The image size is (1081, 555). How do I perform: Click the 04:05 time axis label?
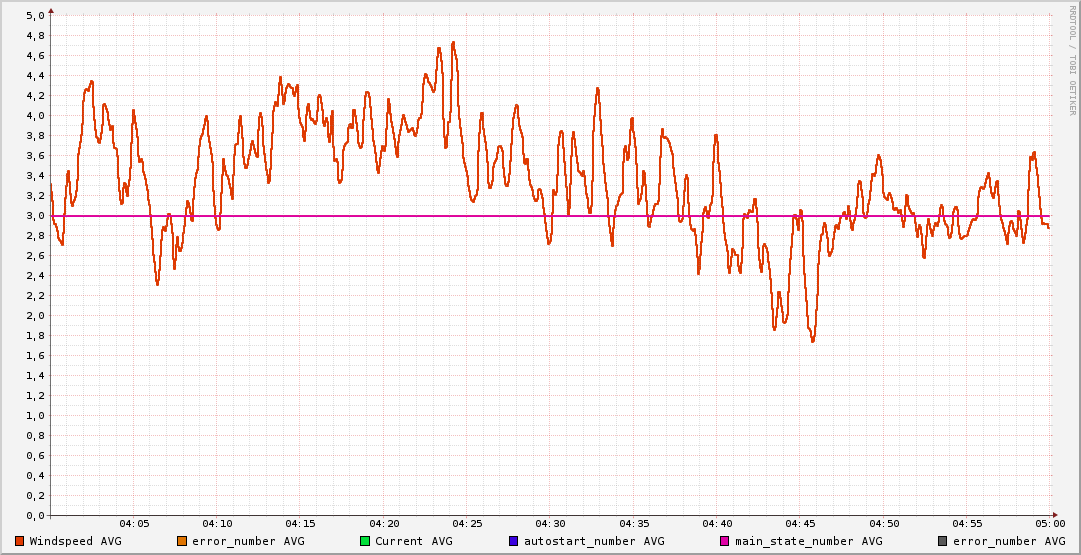click(x=134, y=524)
